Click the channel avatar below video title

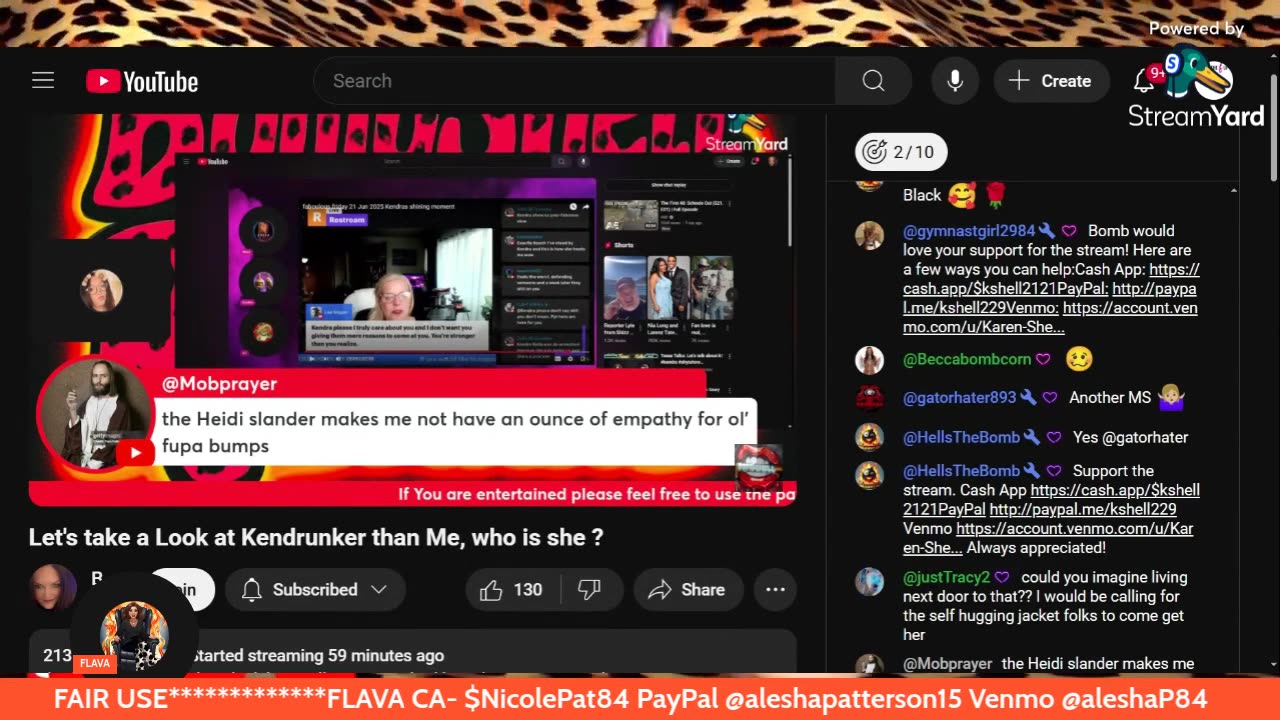click(53, 587)
